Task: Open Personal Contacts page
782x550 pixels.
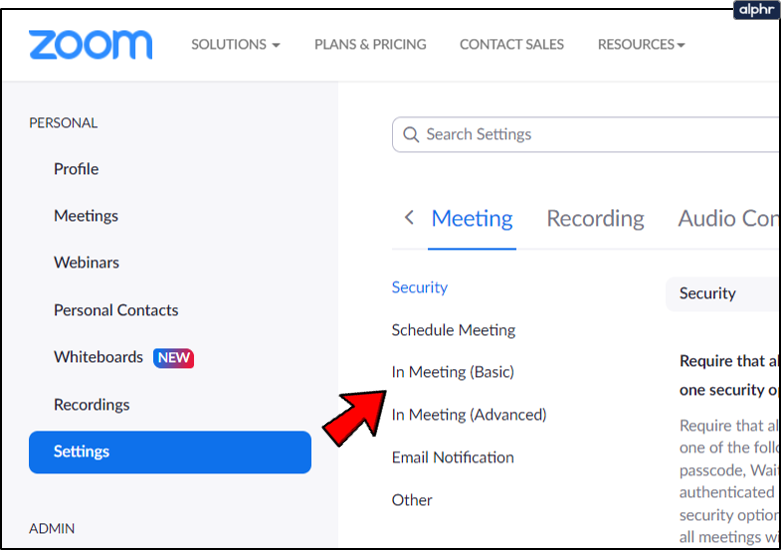Action: (x=116, y=310)
